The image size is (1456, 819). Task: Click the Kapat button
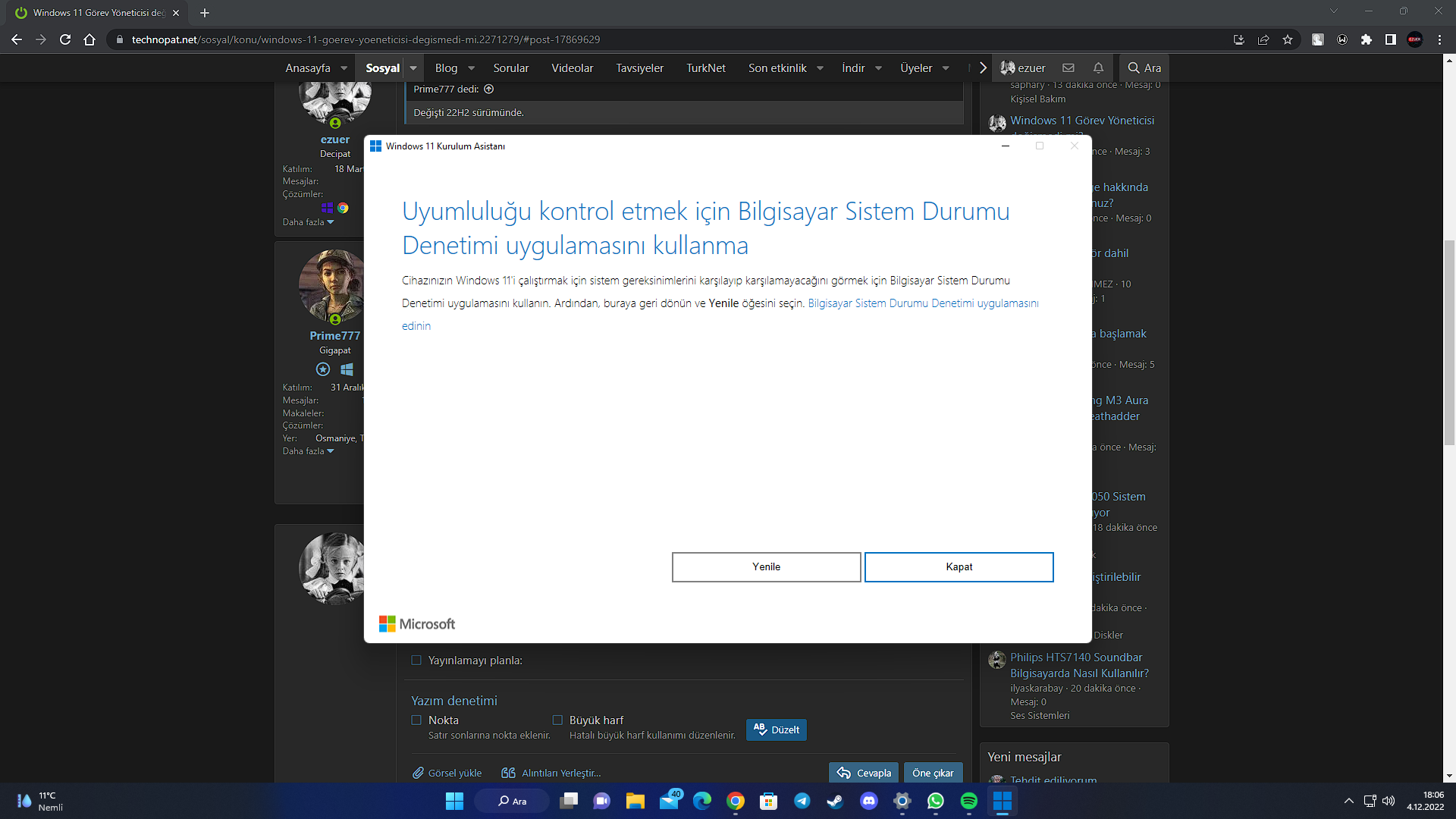pyautogui.click(x=959, y=566)
